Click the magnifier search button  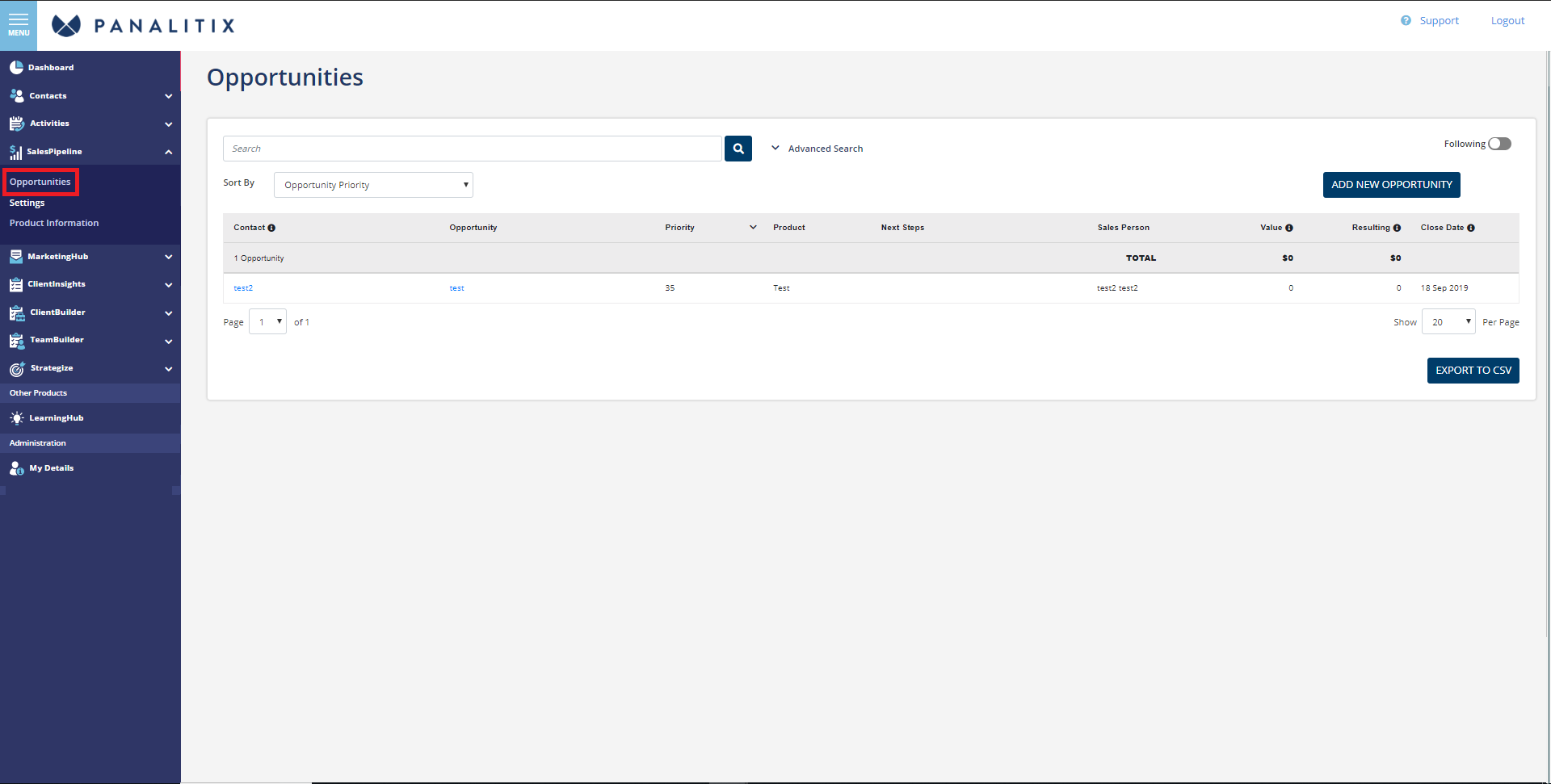738,149
